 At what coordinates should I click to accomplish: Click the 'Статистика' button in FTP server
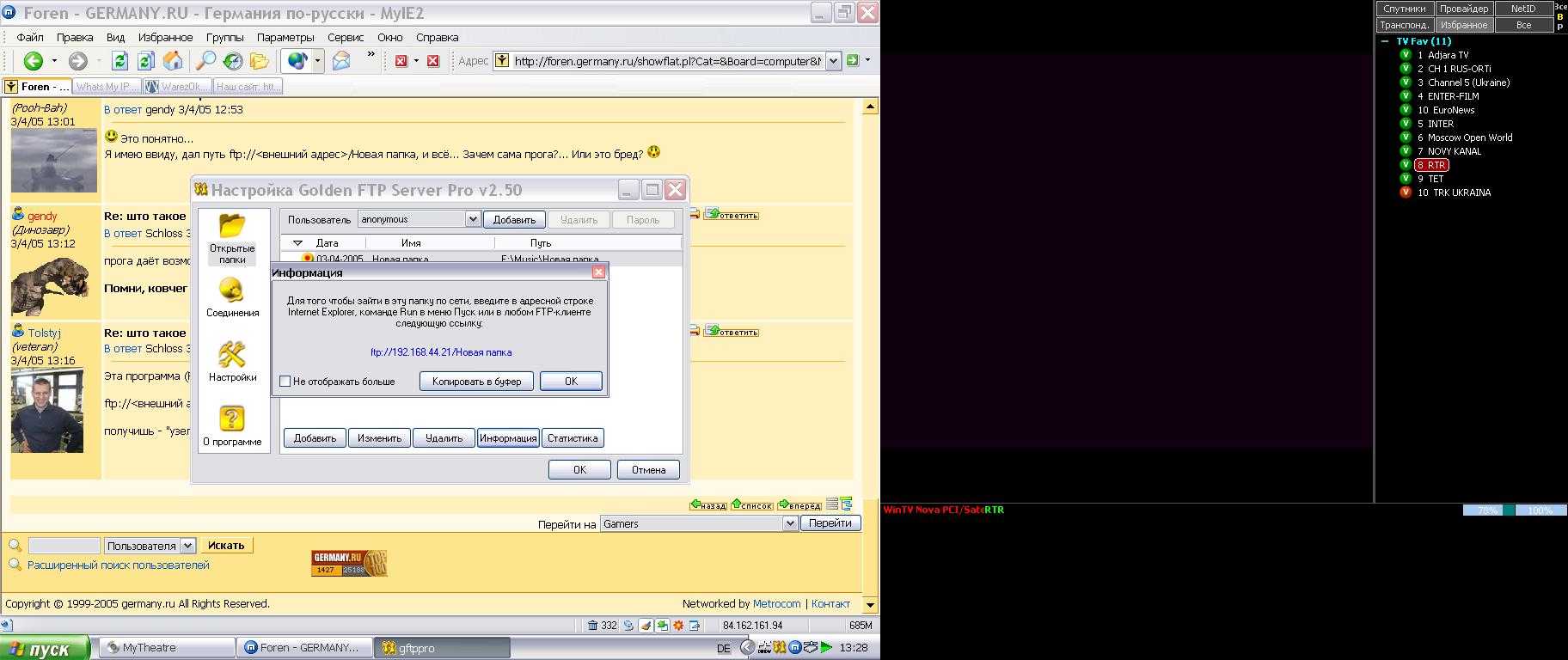(x=573, y=438)
